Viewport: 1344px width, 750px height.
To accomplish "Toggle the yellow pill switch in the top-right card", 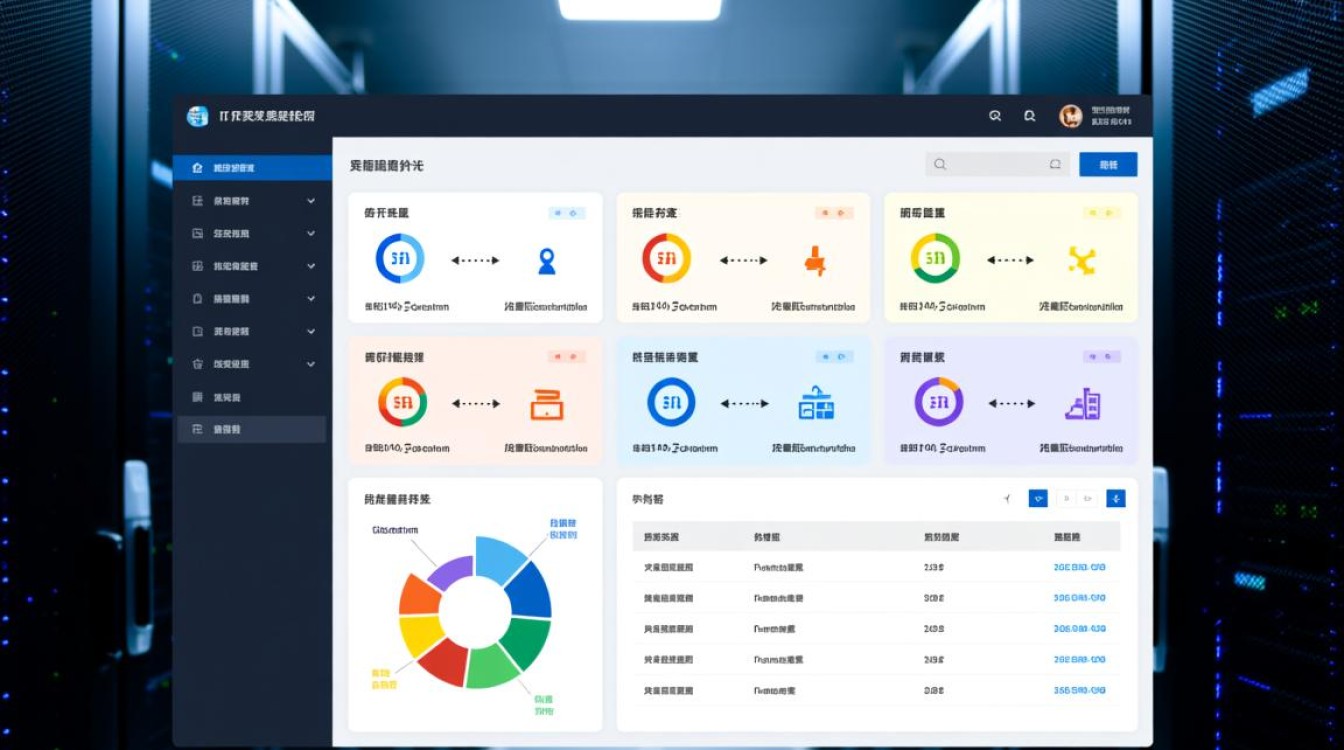I will coord(1102,213).
